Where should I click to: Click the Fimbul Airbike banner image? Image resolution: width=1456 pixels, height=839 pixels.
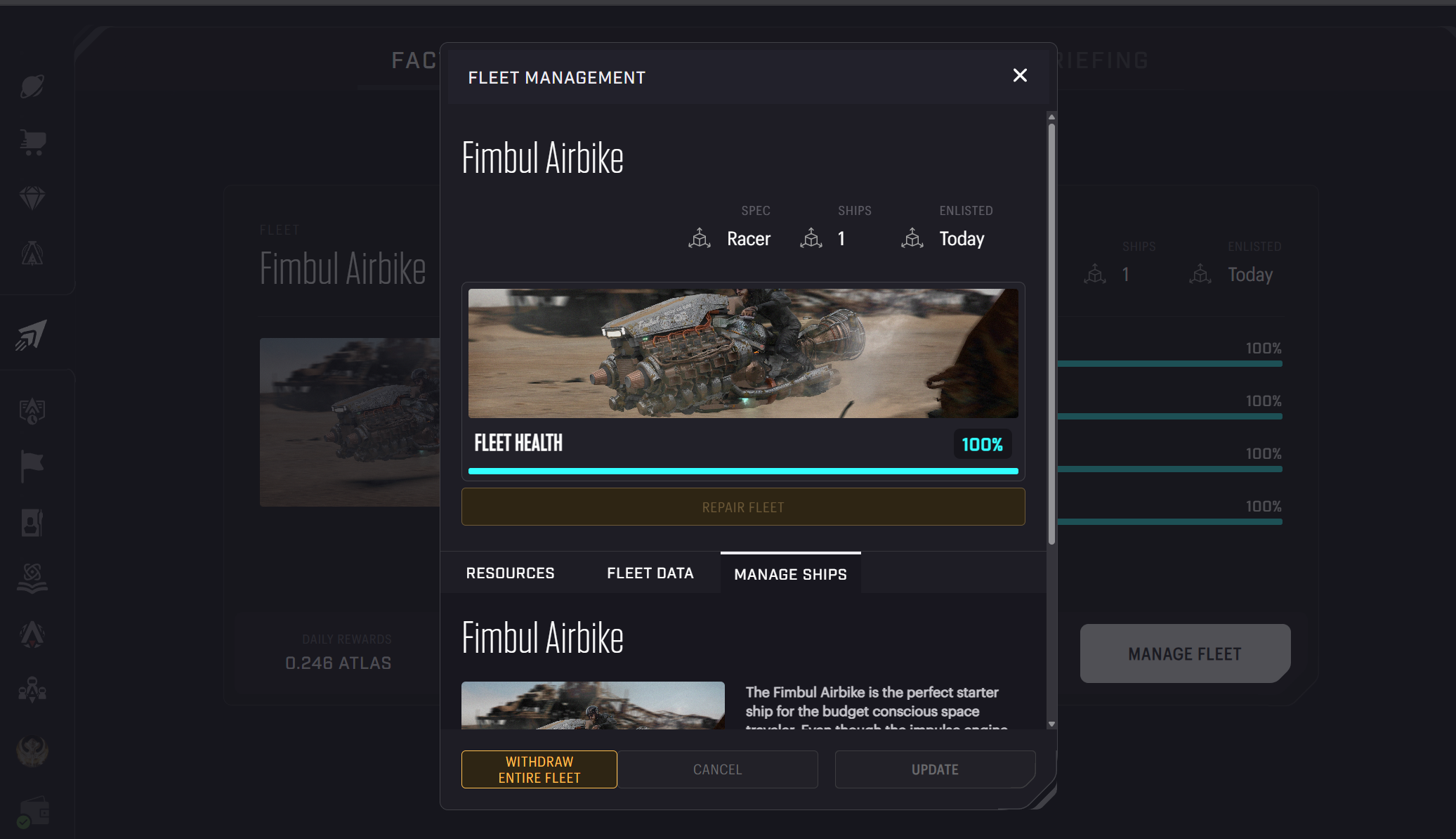[x=743, y=353]
